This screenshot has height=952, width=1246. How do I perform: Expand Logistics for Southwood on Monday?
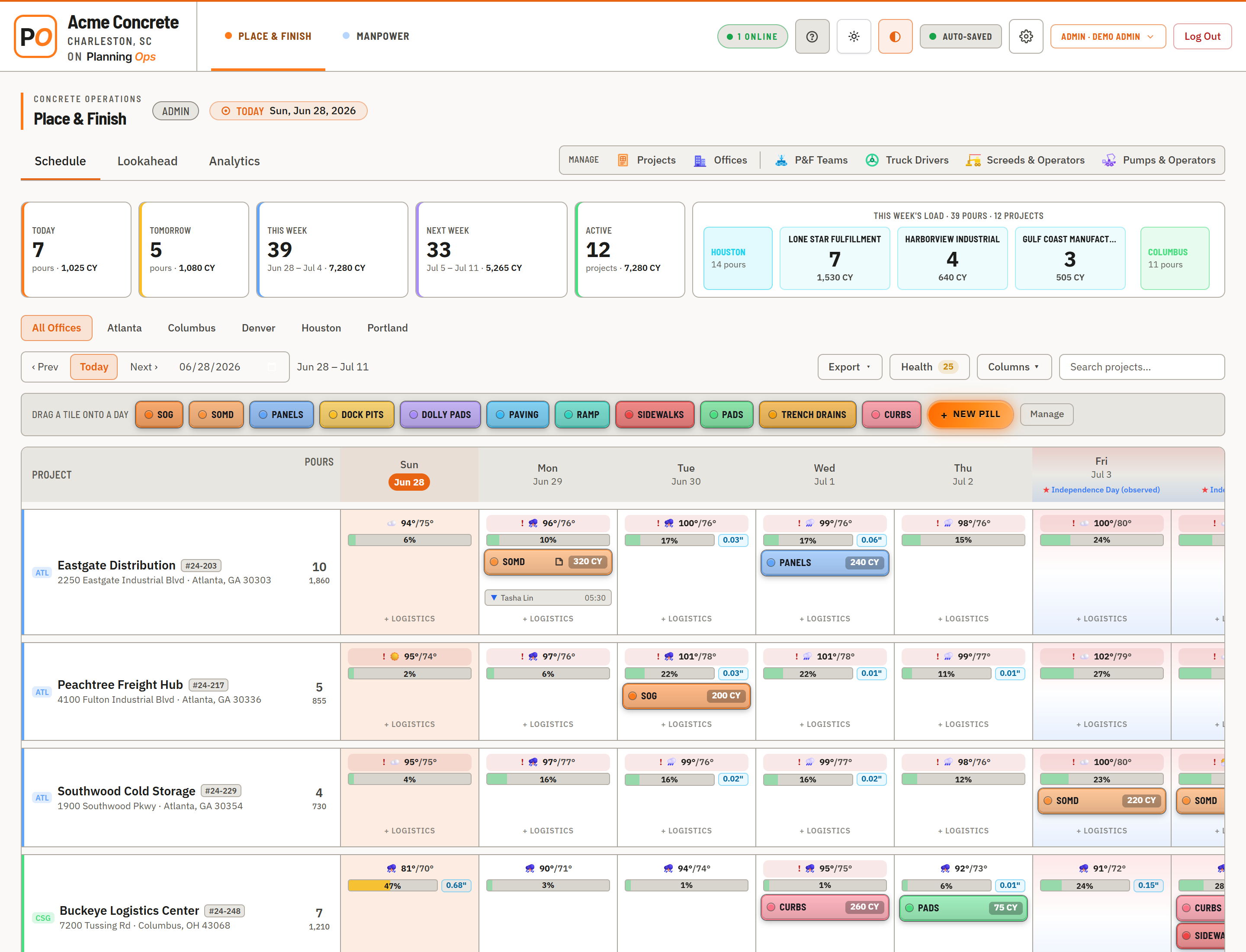[547, 831]
